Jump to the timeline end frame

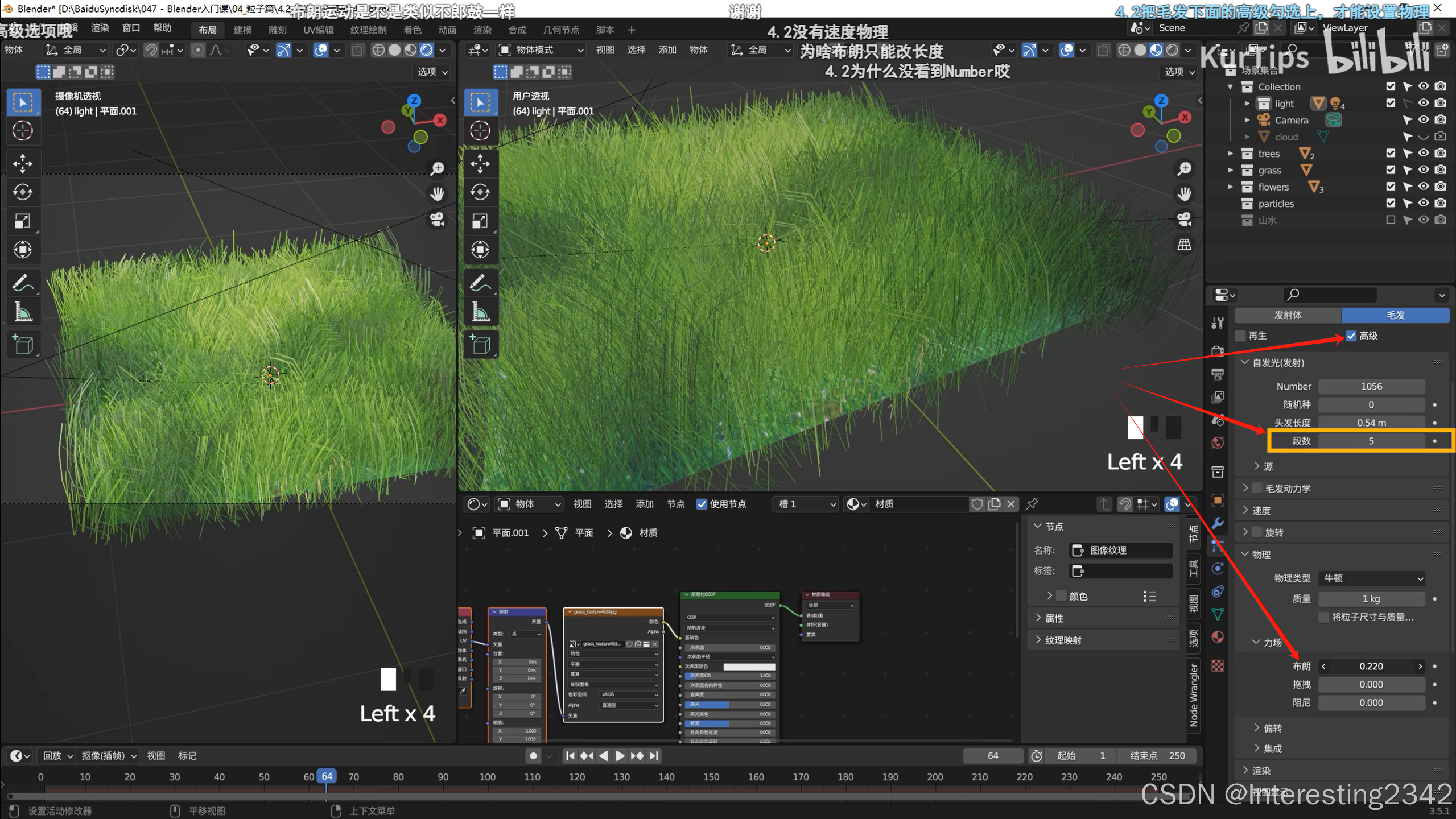[x=654, y=756]
